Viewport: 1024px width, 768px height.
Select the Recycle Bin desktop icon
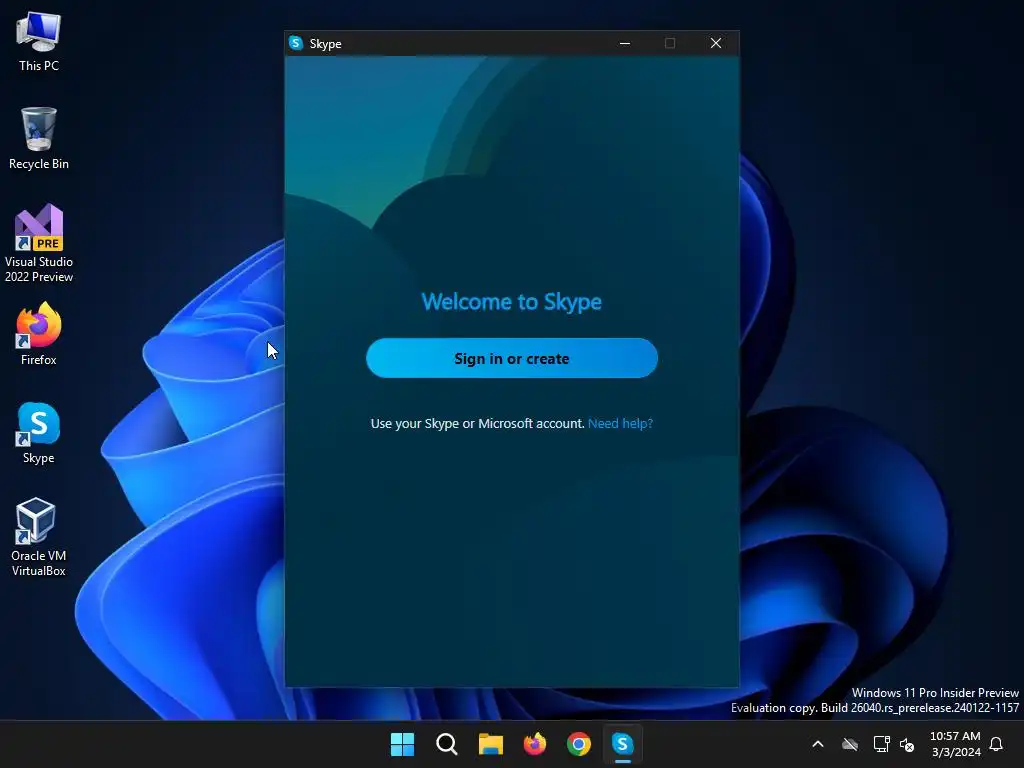(39, 138)
